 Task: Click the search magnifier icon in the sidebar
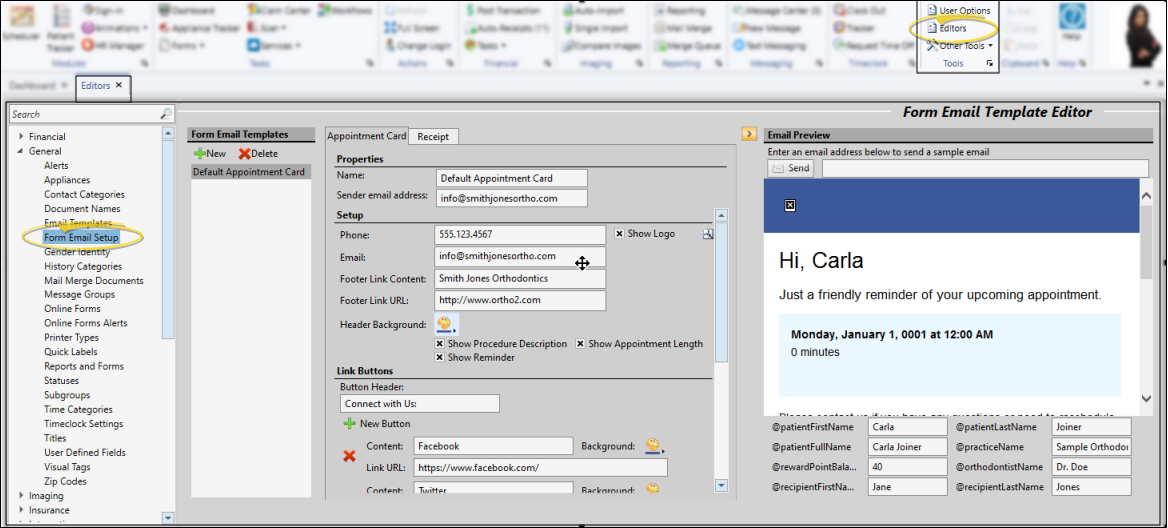pos(166,115)
